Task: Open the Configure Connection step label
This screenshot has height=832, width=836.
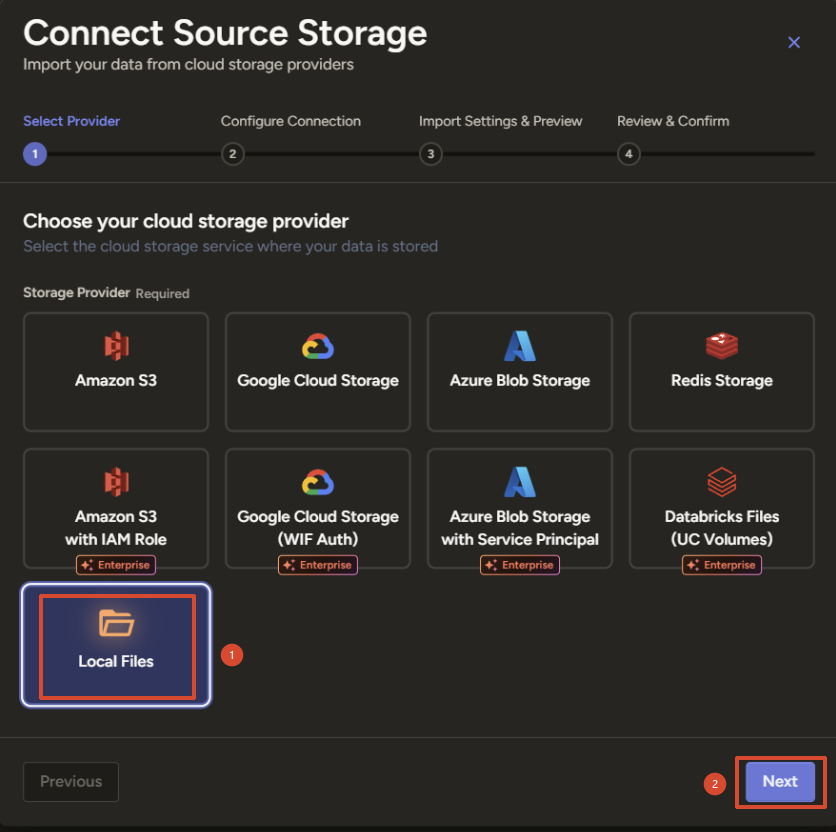Action: tap(291, 121)
